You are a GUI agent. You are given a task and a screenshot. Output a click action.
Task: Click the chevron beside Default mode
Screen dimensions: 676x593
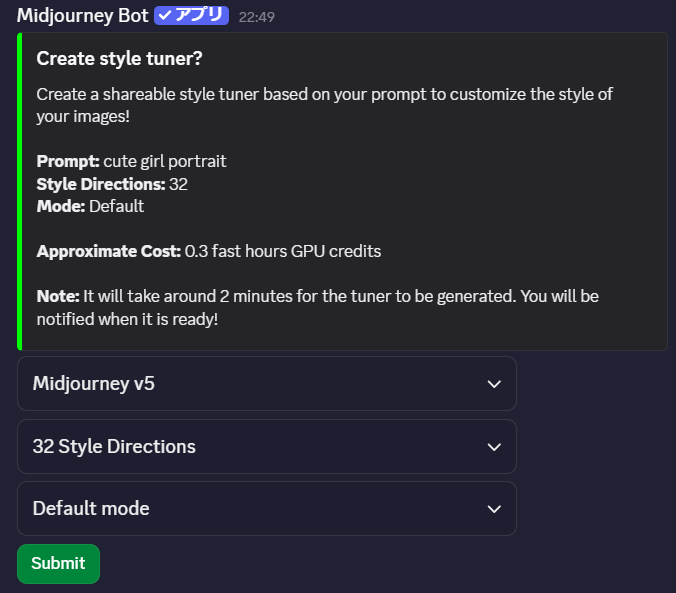pos(493,509)
